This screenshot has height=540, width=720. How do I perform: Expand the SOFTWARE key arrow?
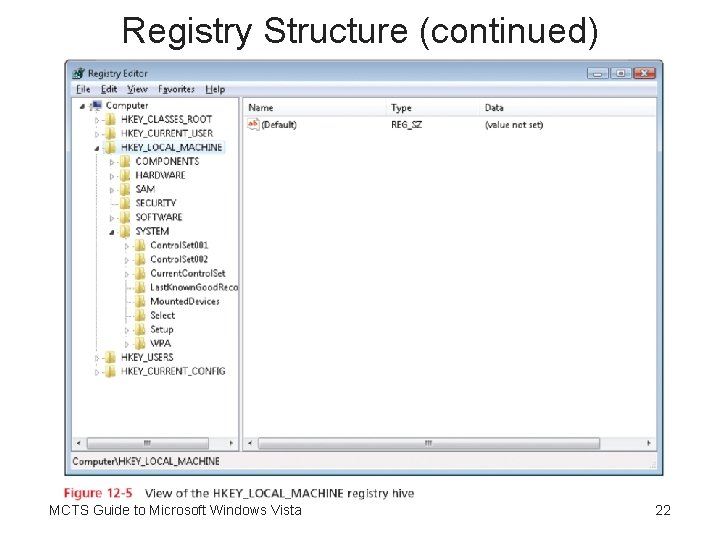click(111, 218)
